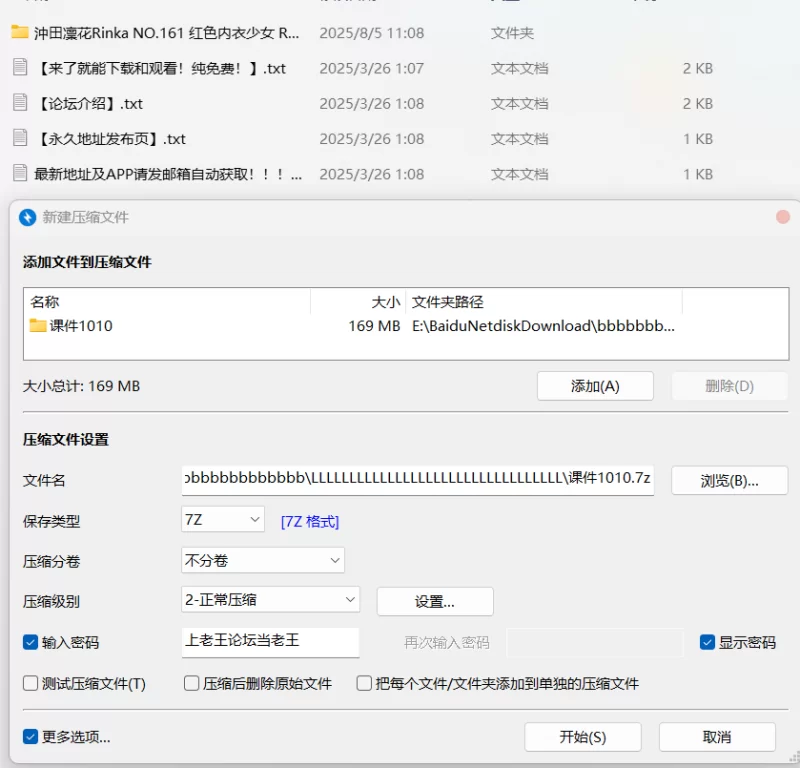The image size is (800, 768).
Task: Click the 1 KB size of 【永久地址发布页】.txt
Action: 697,139
